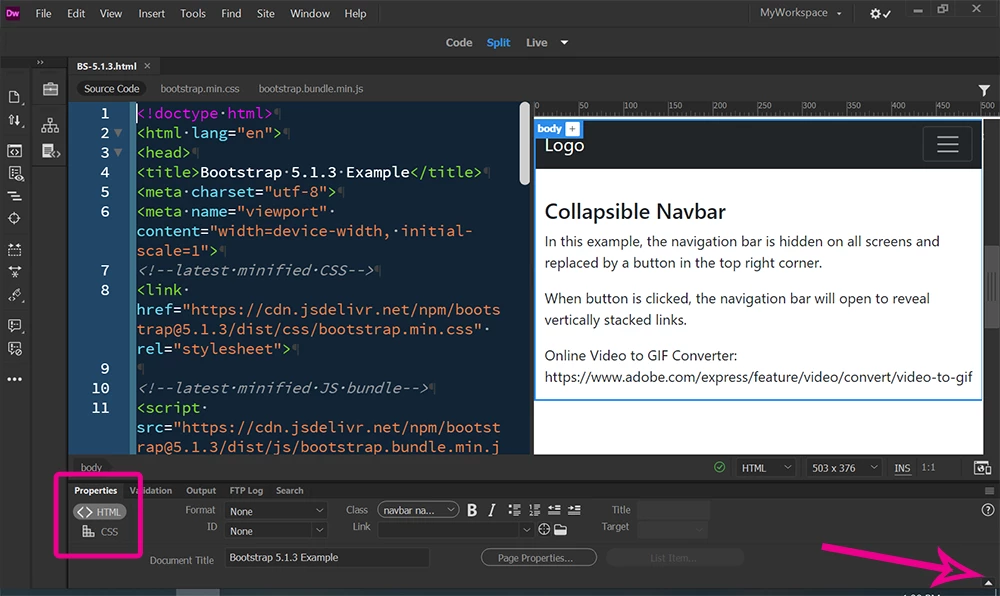Switch to the Output tab
This screenshot has height=596, width=1000.
[201, 491]
